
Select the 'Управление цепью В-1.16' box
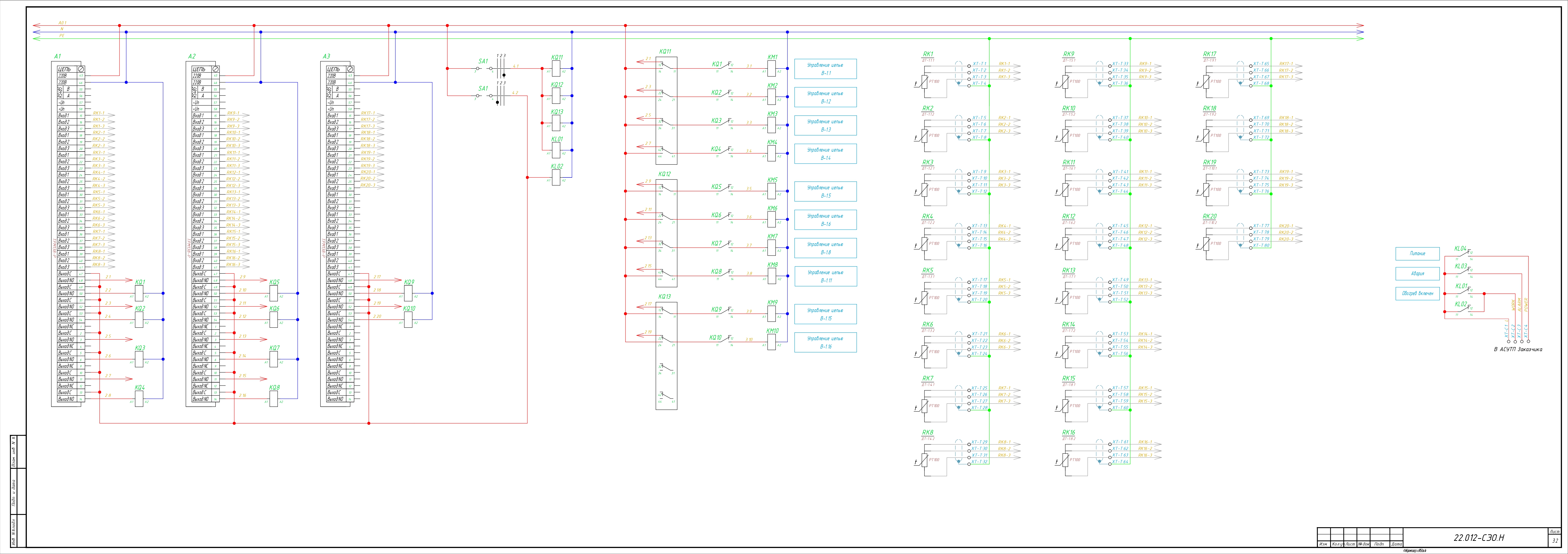click(825, 342)
